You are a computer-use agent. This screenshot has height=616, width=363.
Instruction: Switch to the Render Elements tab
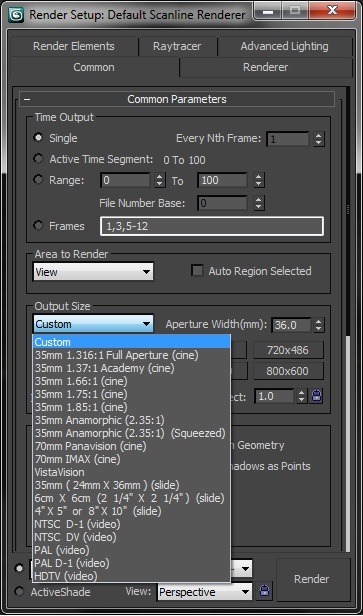[74, 46]
